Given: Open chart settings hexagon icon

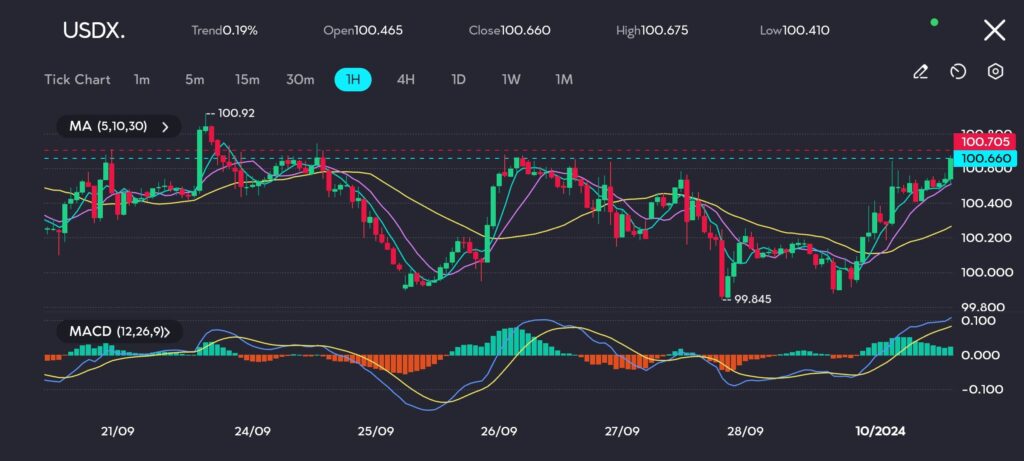Looking at the screenshot, I should [995, 72].
